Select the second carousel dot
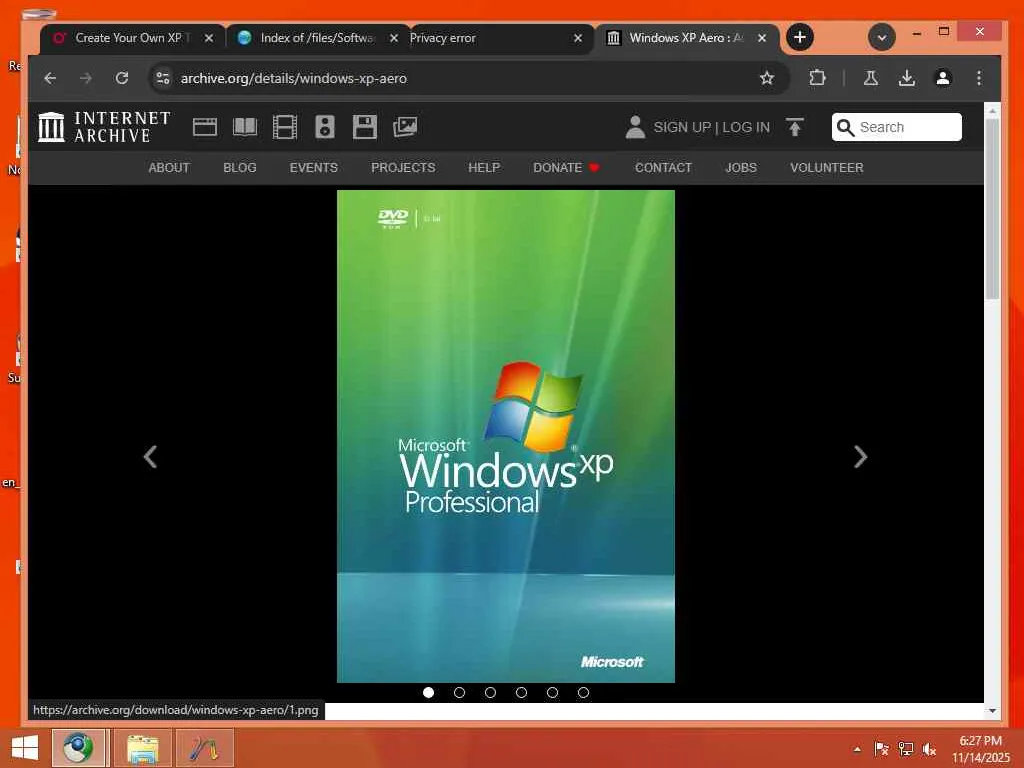The width and height of the screenshot is (1024, 768). click(459, 692)
